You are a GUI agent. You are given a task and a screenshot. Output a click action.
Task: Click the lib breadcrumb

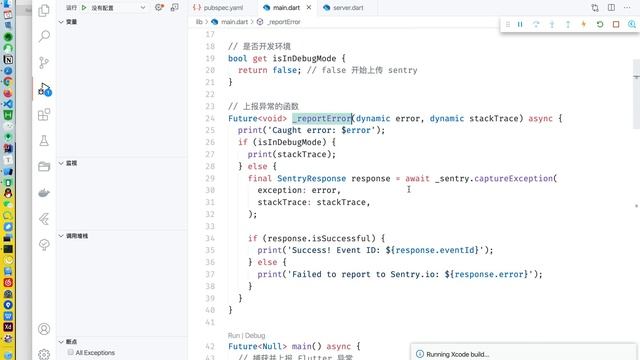pos(199,22)
